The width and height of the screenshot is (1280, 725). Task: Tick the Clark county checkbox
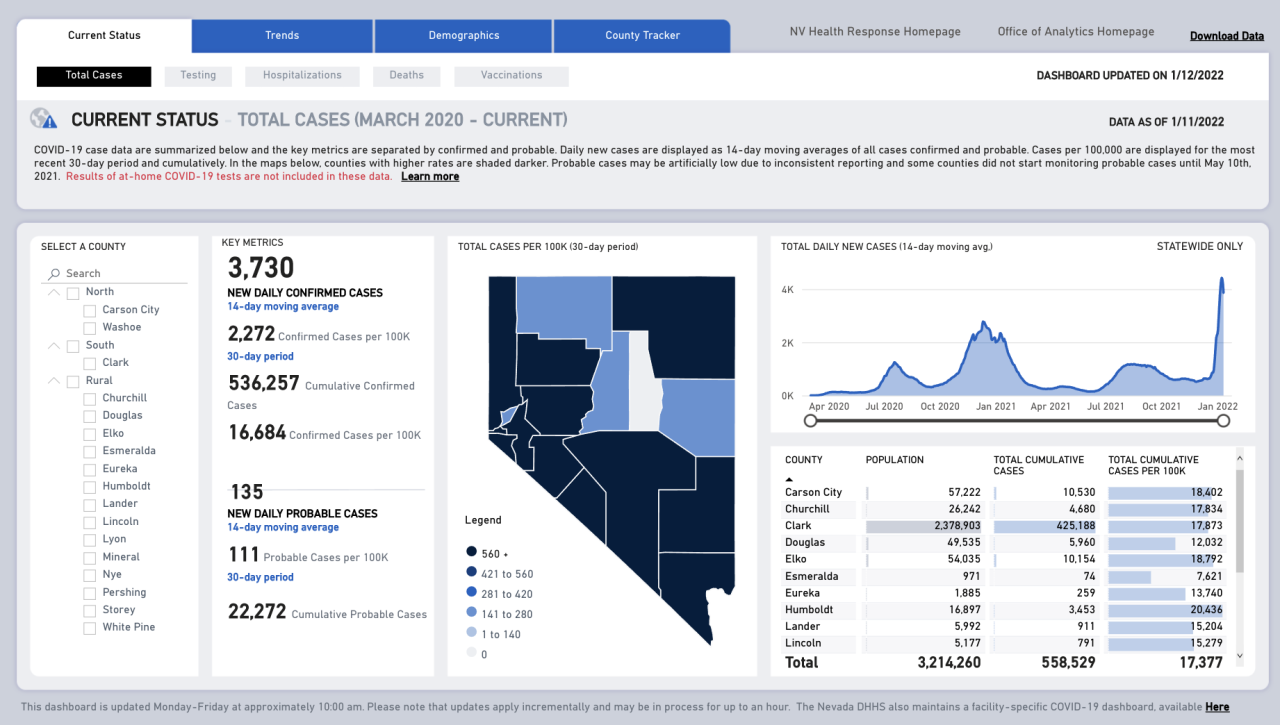click(x=90, y=363)
